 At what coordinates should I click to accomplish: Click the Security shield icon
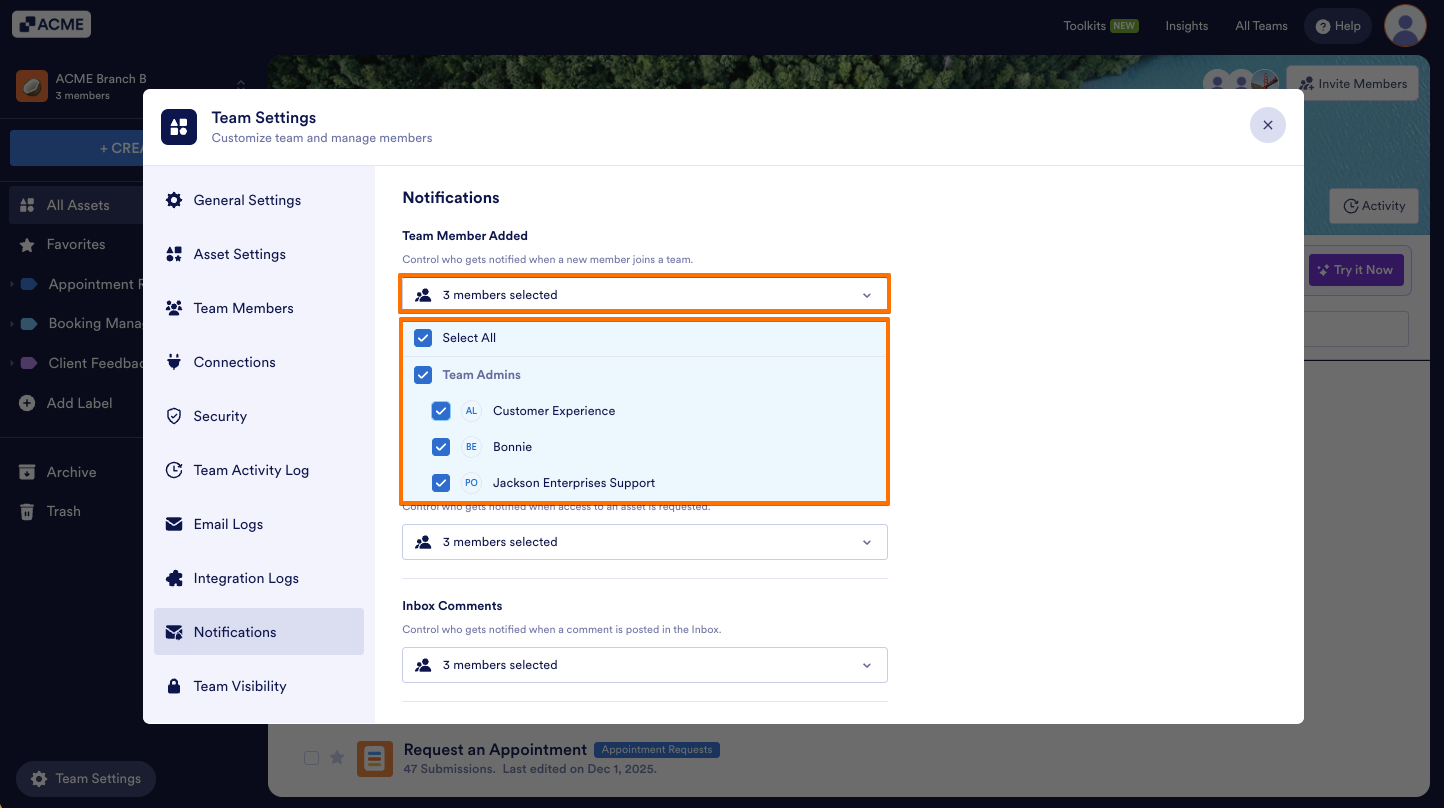point(174,416)
